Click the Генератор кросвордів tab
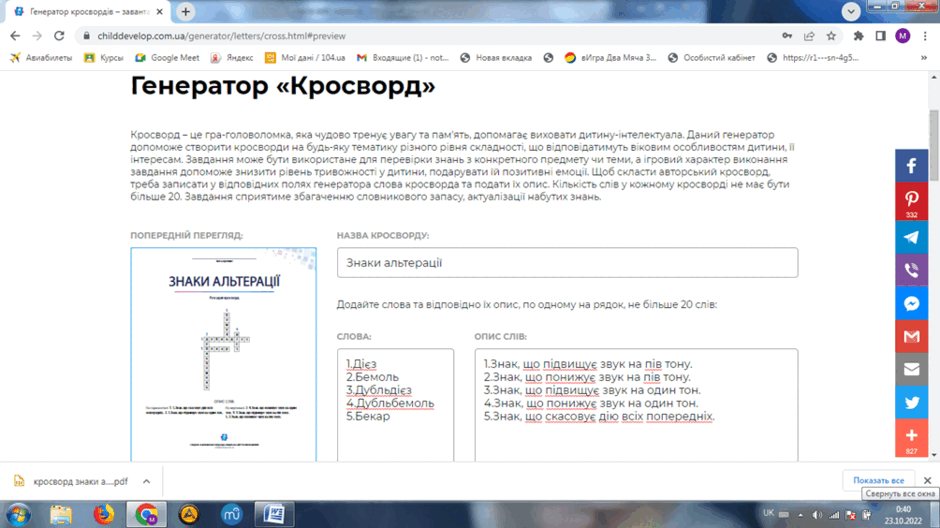The image size is (940, 528). click(x=88, y=11)
